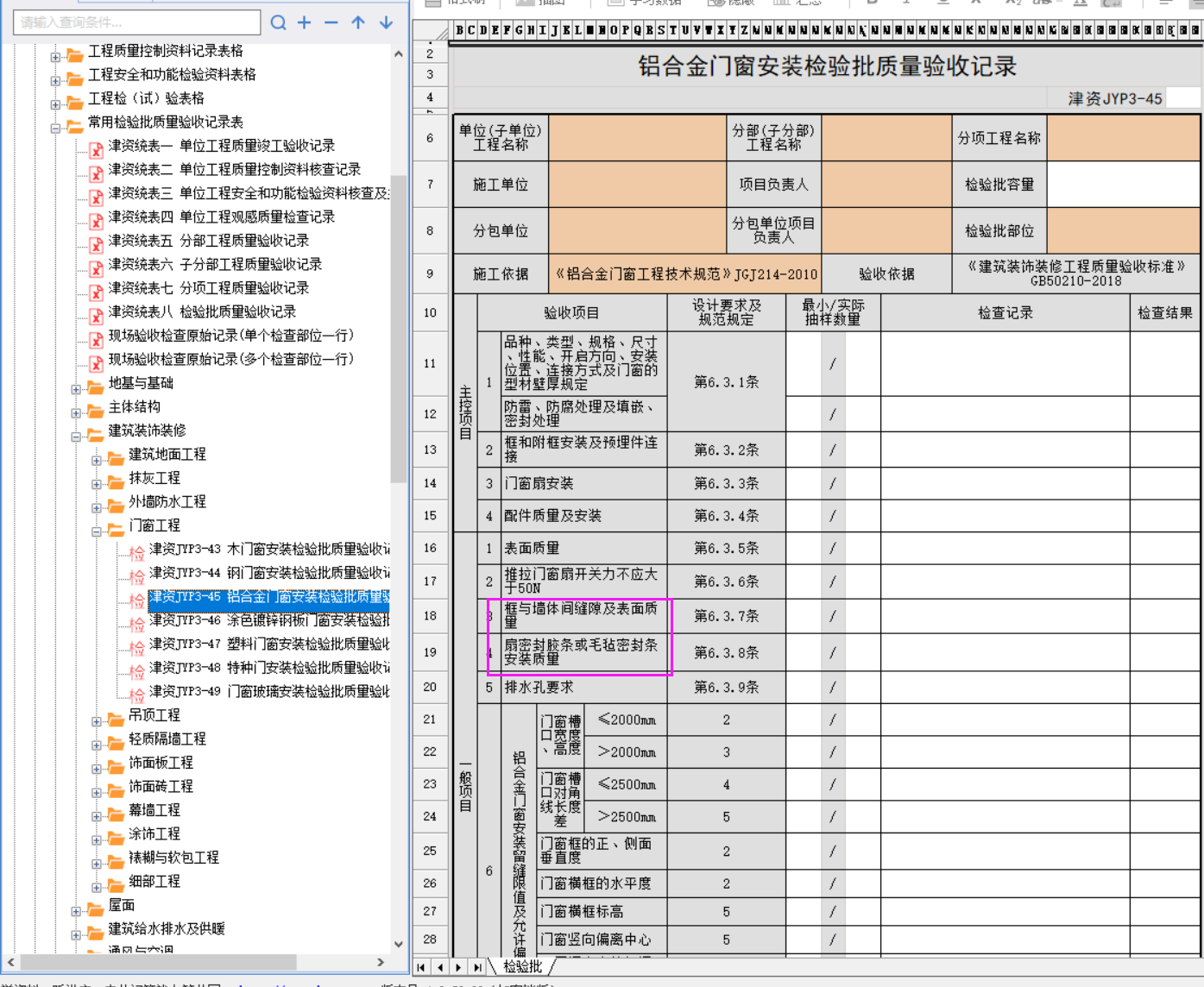This screenshot has height=987, width=1204.
Task: Click folder icon of 地基与基础
Action: pyautogui.click(x=96, y=387)
